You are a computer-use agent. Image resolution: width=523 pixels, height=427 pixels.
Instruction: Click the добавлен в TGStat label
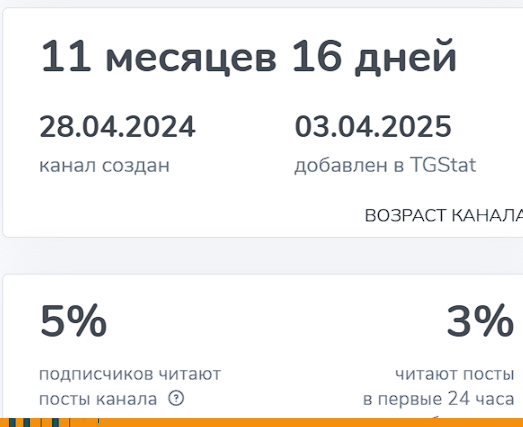click(x=385, y=165)
